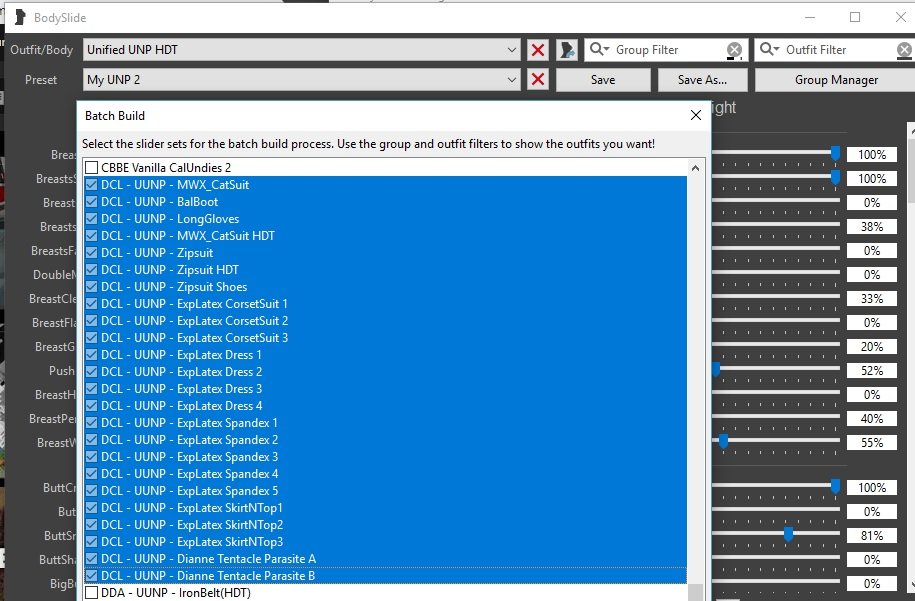The width and height of the screenshot is (915, 601).
Task: Select DCL - UUNP - ExpLatex SkirtNTop3 row
Action: click(x=385, y=541)
